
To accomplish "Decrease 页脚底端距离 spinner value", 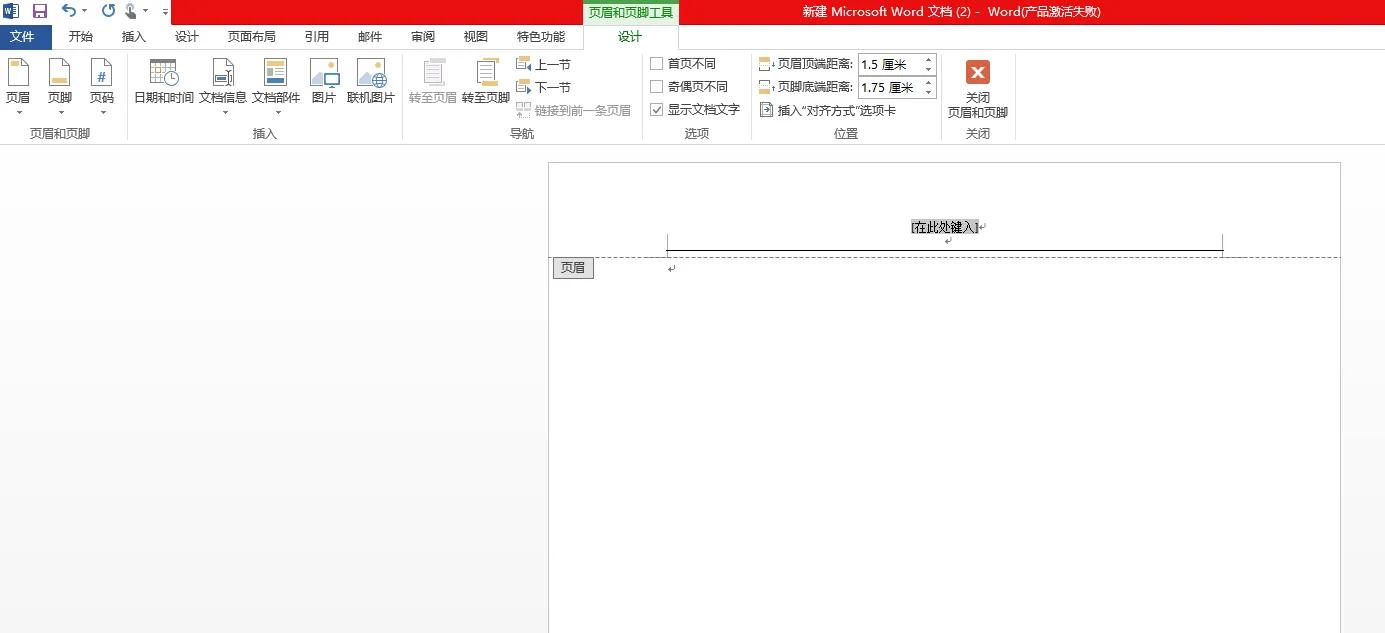I will (929, 93).
